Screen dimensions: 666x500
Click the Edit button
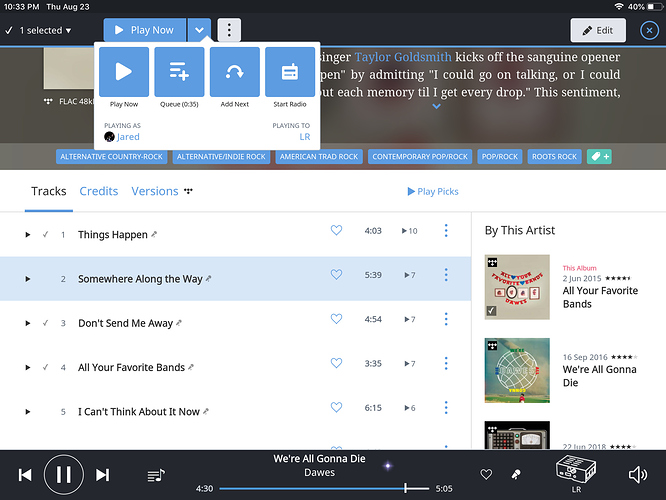598,30
